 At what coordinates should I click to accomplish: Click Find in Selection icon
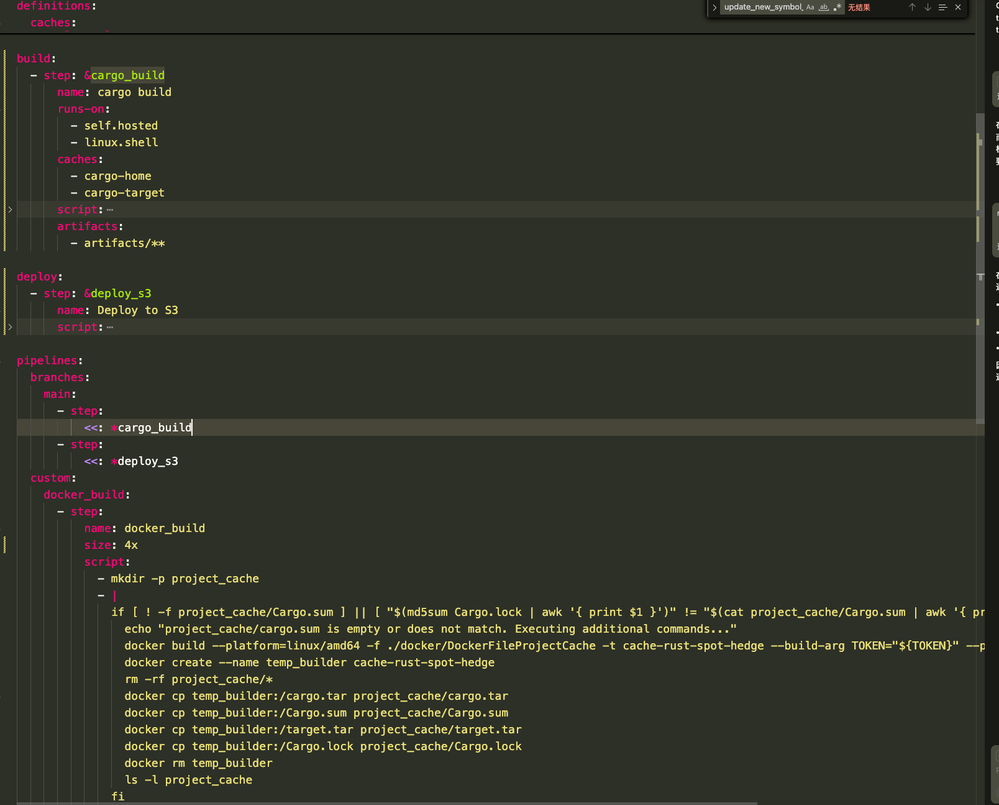tap(942, 8)
